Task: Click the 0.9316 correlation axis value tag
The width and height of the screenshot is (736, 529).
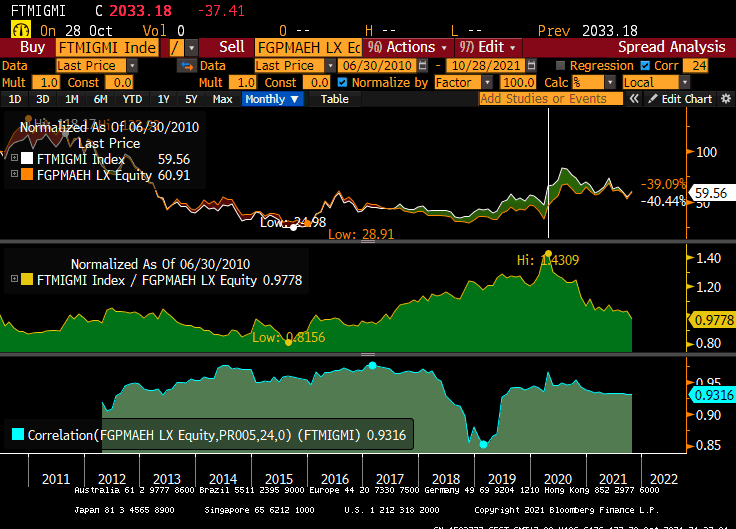Action: 712,395
